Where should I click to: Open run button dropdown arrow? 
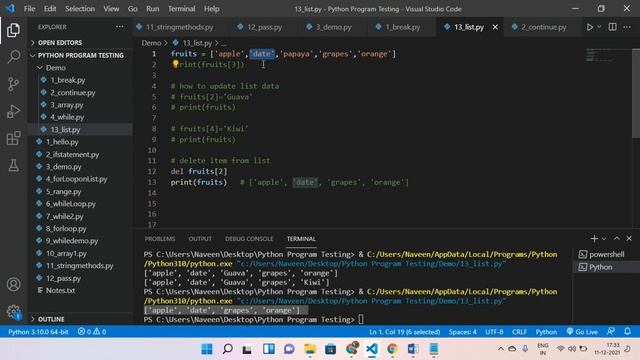coord(599,27)
